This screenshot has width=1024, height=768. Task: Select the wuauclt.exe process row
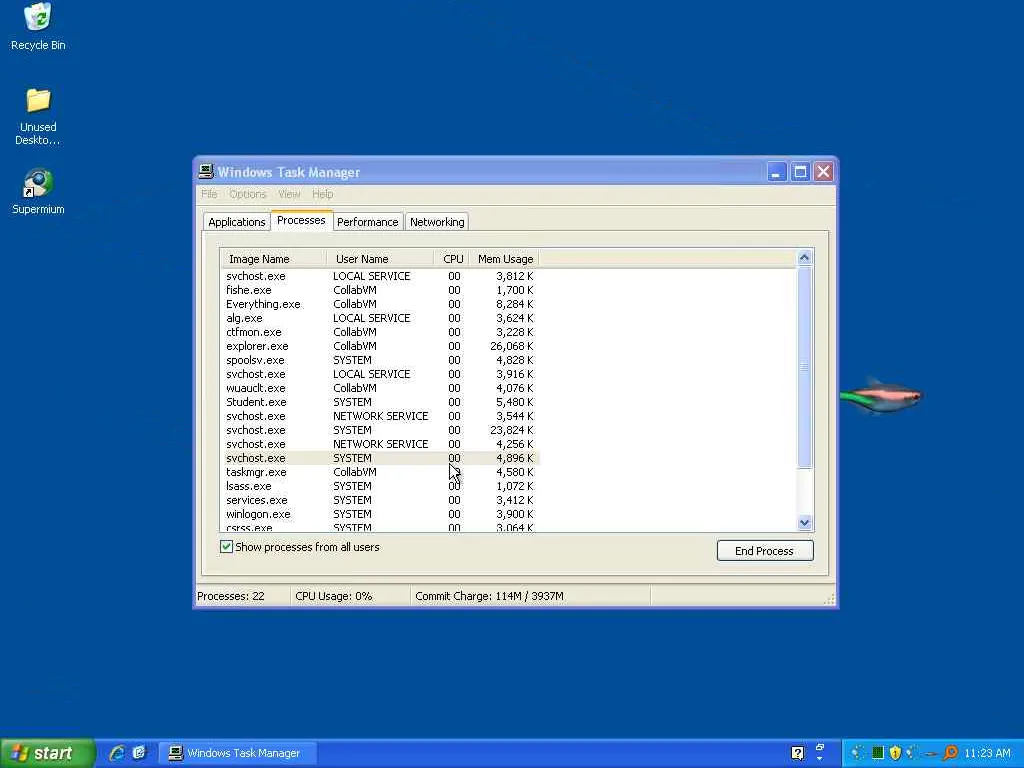click(x=380, y=388)
